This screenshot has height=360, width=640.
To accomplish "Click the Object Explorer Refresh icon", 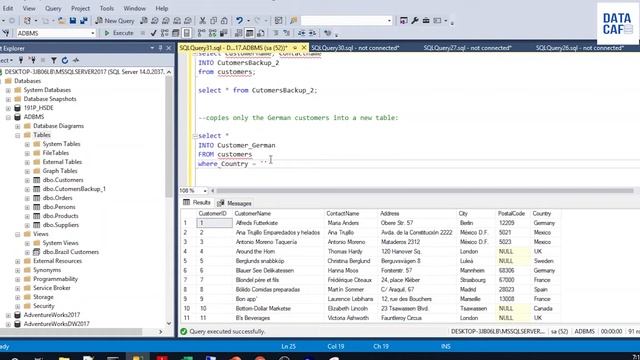I will pos(64,60).
